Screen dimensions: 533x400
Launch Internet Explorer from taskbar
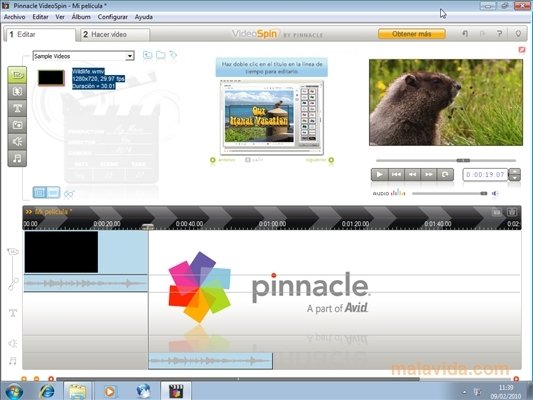coord(47,391)
